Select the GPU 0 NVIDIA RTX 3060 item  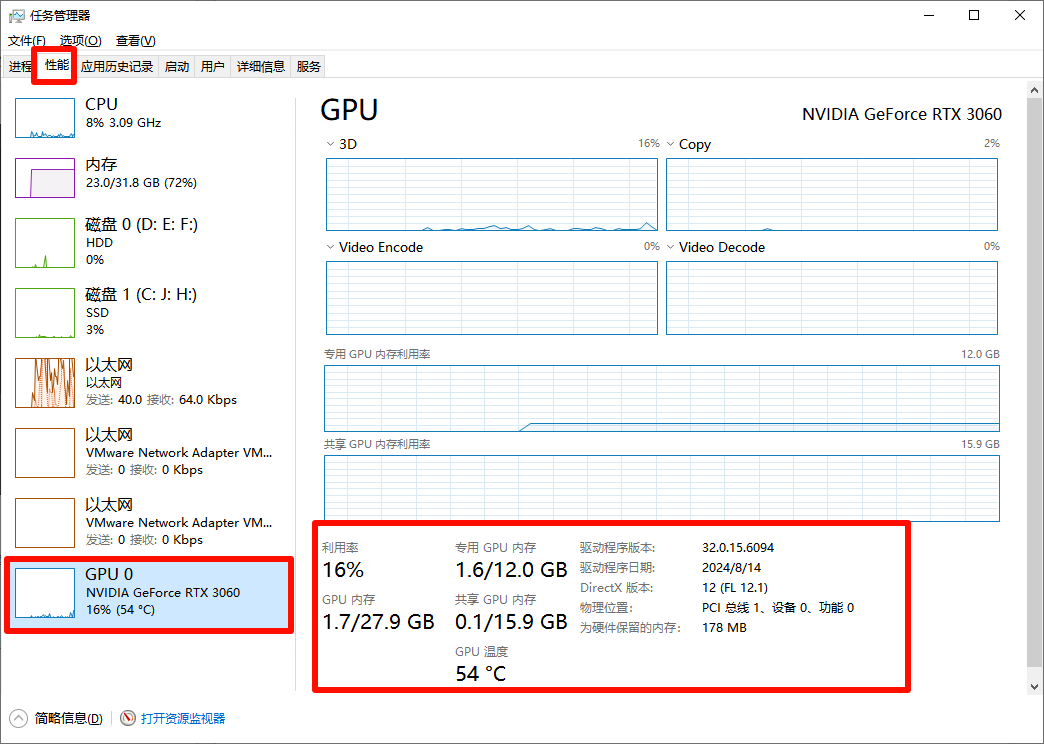[x=148, y=593]
